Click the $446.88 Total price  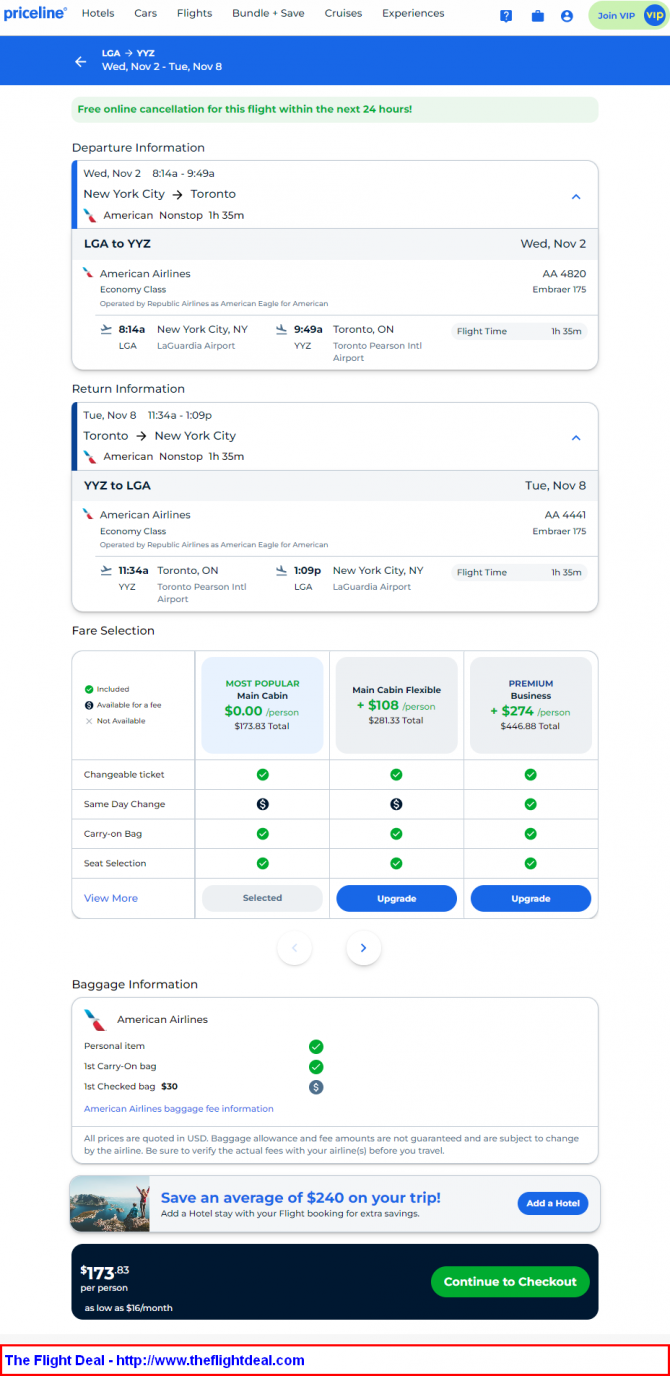click(x=530, y=726)
